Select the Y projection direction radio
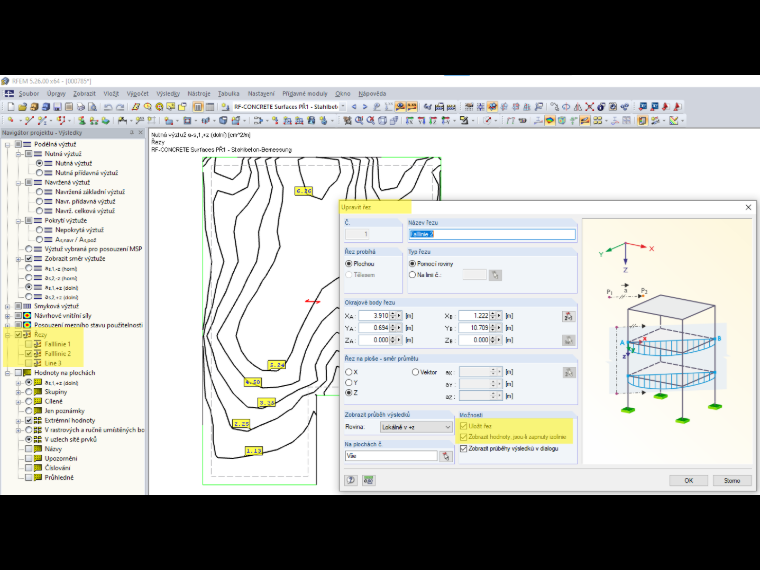The height and width of the screenshot is (570, 760). [x=348, y=382]
